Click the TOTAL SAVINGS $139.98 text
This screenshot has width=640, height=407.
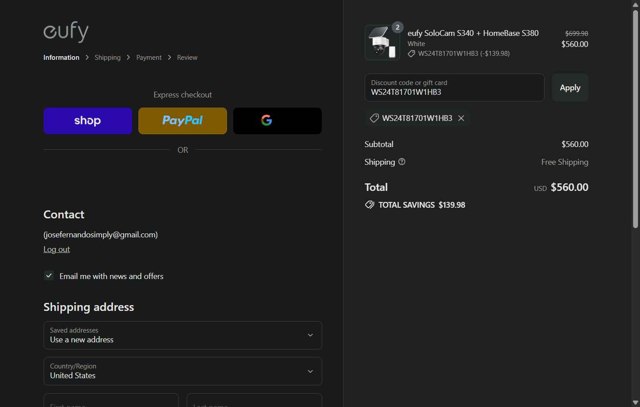pyautogui.click(x=422, y=205)
